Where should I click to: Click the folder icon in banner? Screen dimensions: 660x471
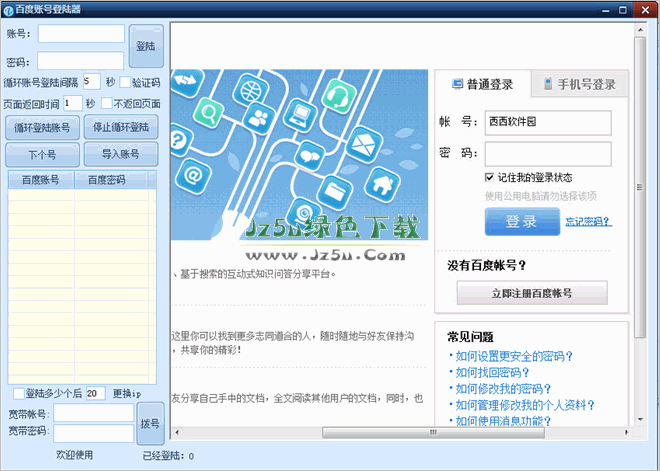(335, 192)
